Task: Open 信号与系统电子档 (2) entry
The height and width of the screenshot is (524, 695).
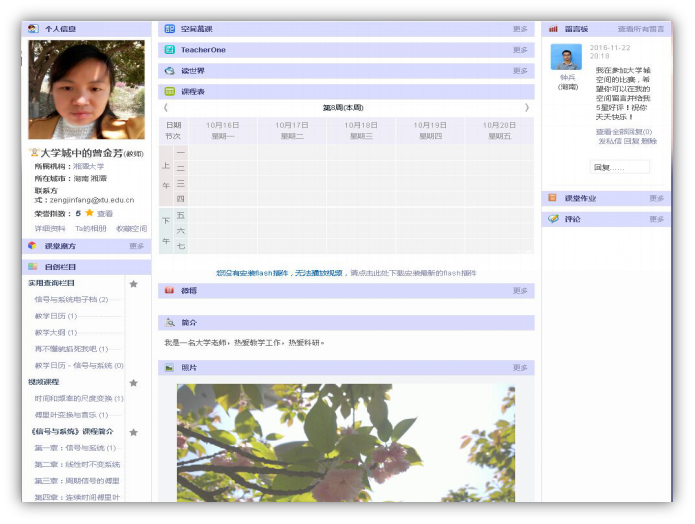Action: pos(71,299)
